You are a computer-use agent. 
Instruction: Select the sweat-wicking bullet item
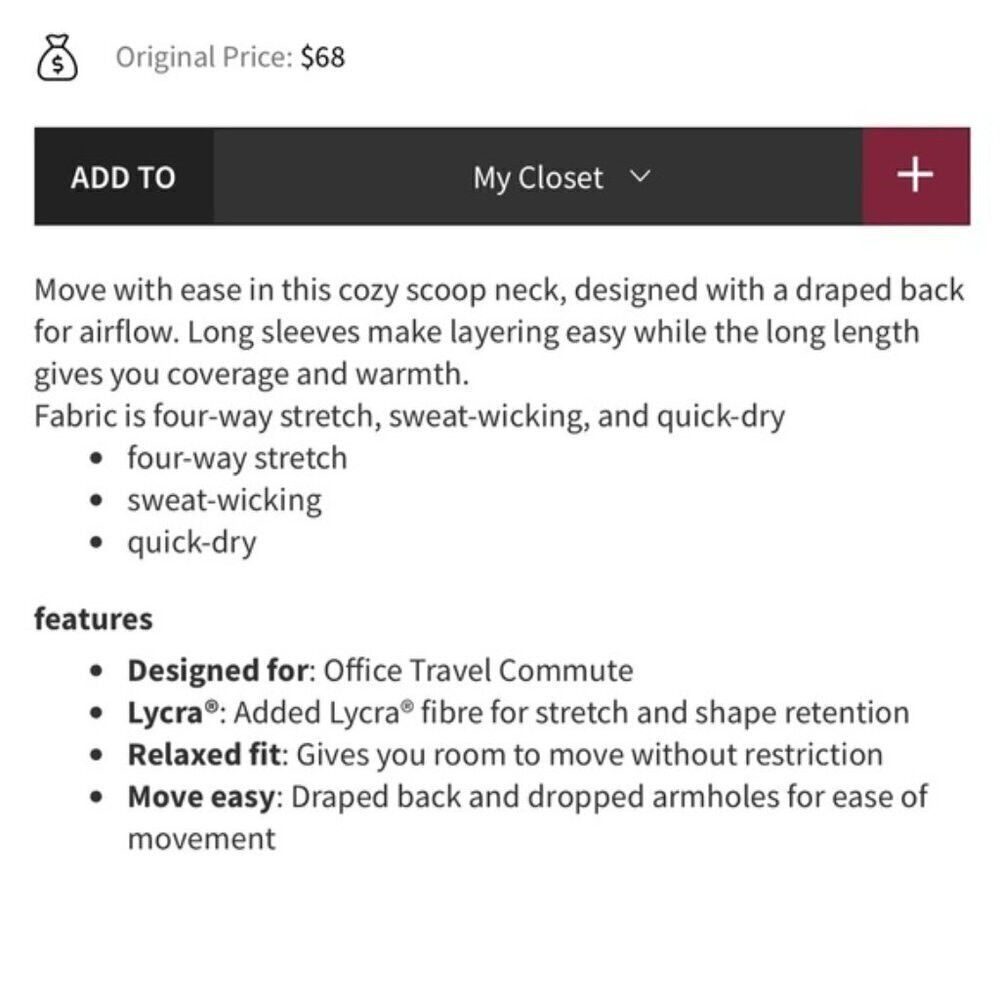(x=224, y=500)
